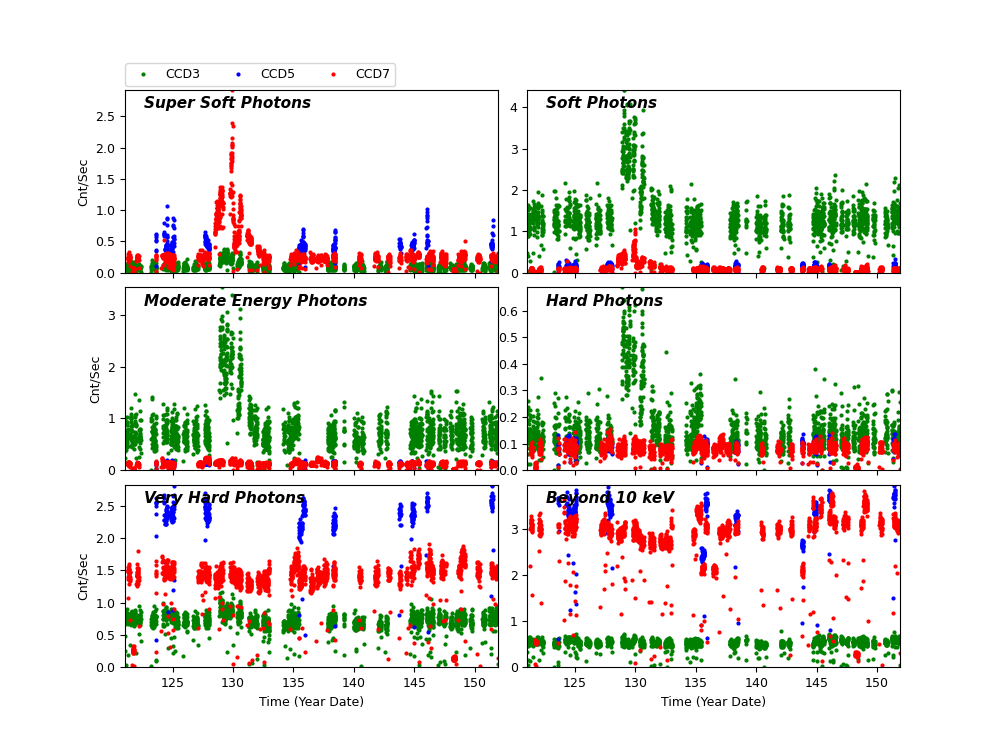The height and width of the screenshot is (750, 1000).
Task: Click the Hard Photons panel title
Action: (x=604, y=301)
